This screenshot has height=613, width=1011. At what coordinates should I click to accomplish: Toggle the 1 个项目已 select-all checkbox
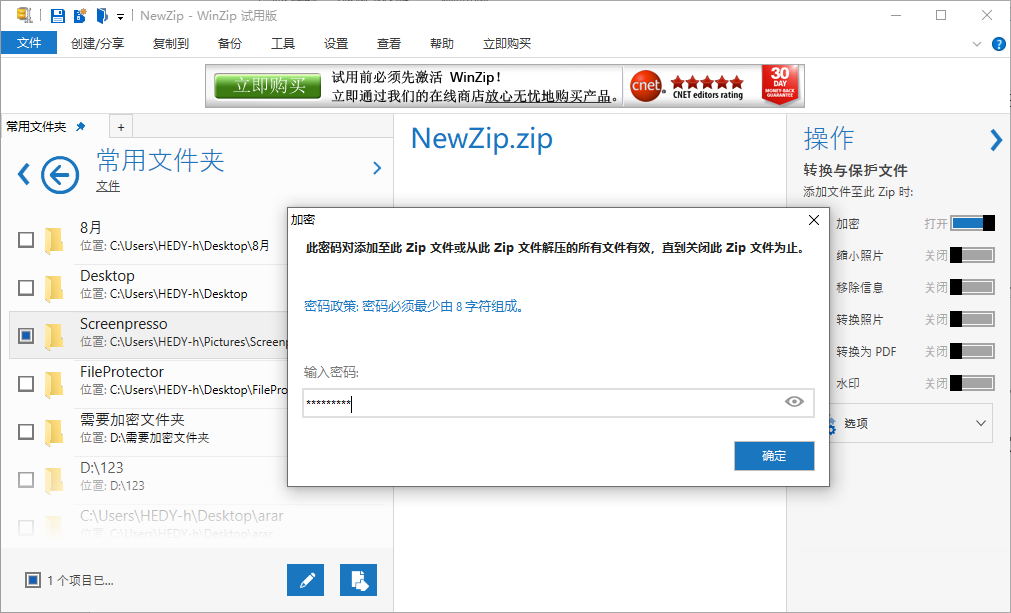pyautogui.click(x=33, y=580)
